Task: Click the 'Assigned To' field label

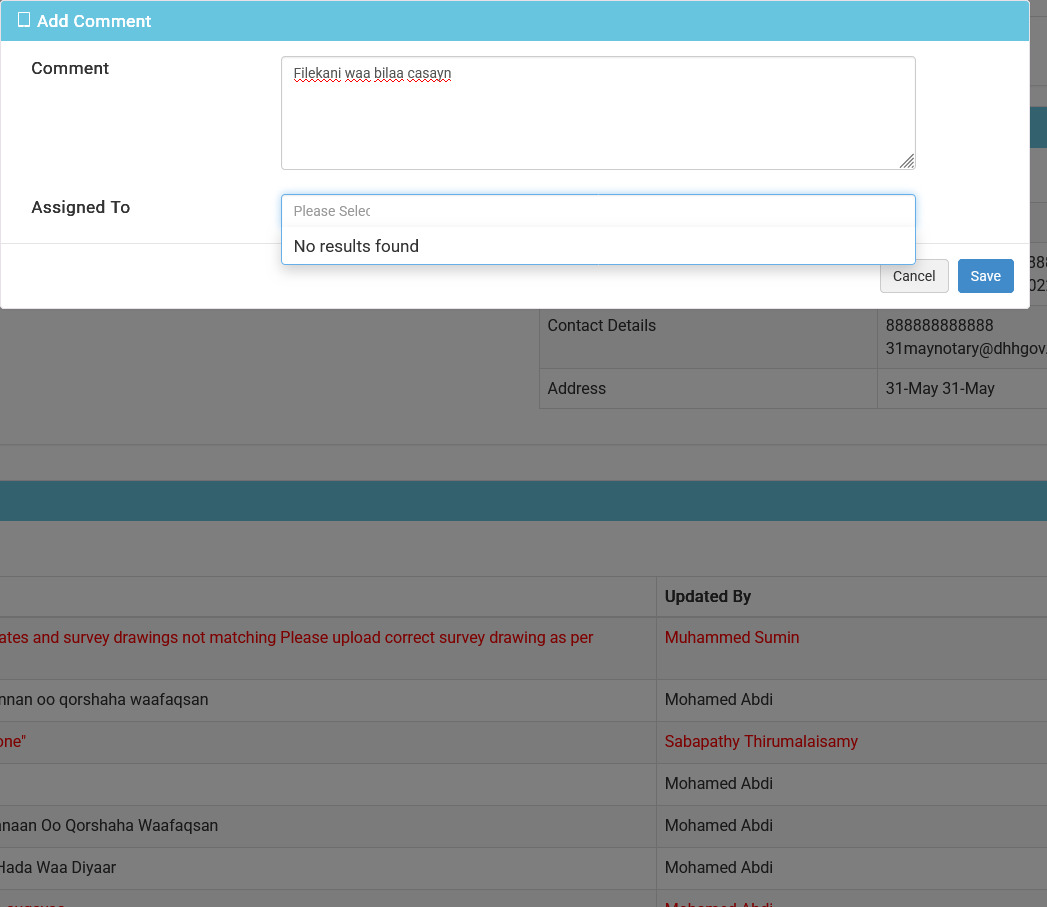Action: [x=80, y=207]
